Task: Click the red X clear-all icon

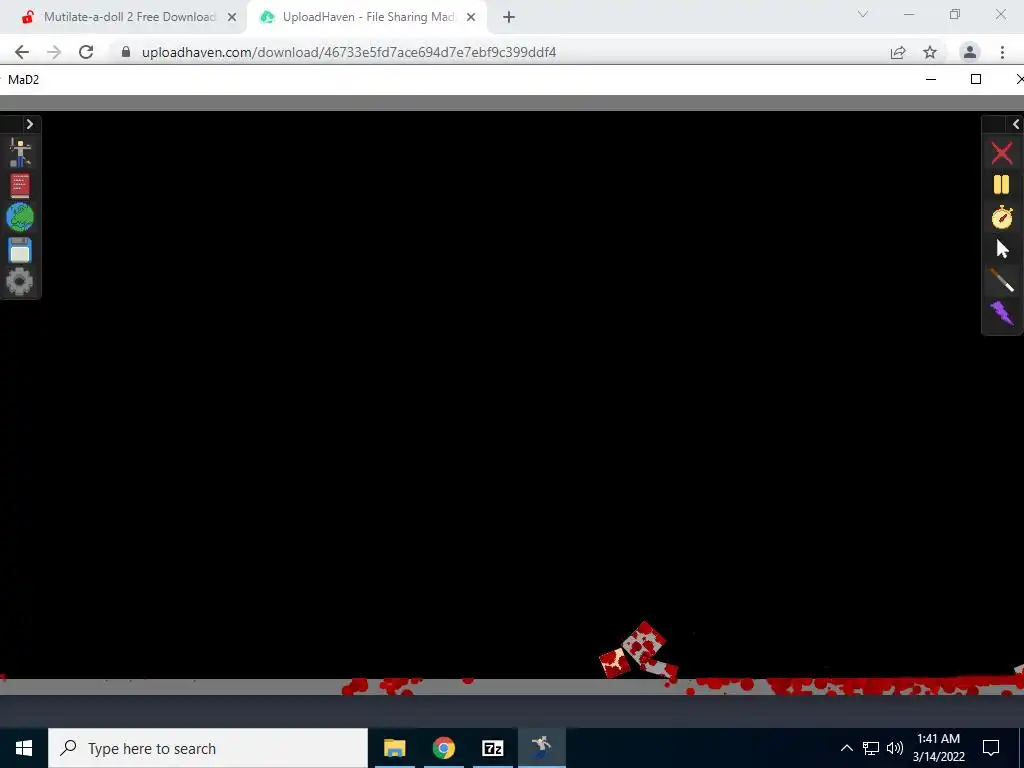Action: tap(1002, 153)
